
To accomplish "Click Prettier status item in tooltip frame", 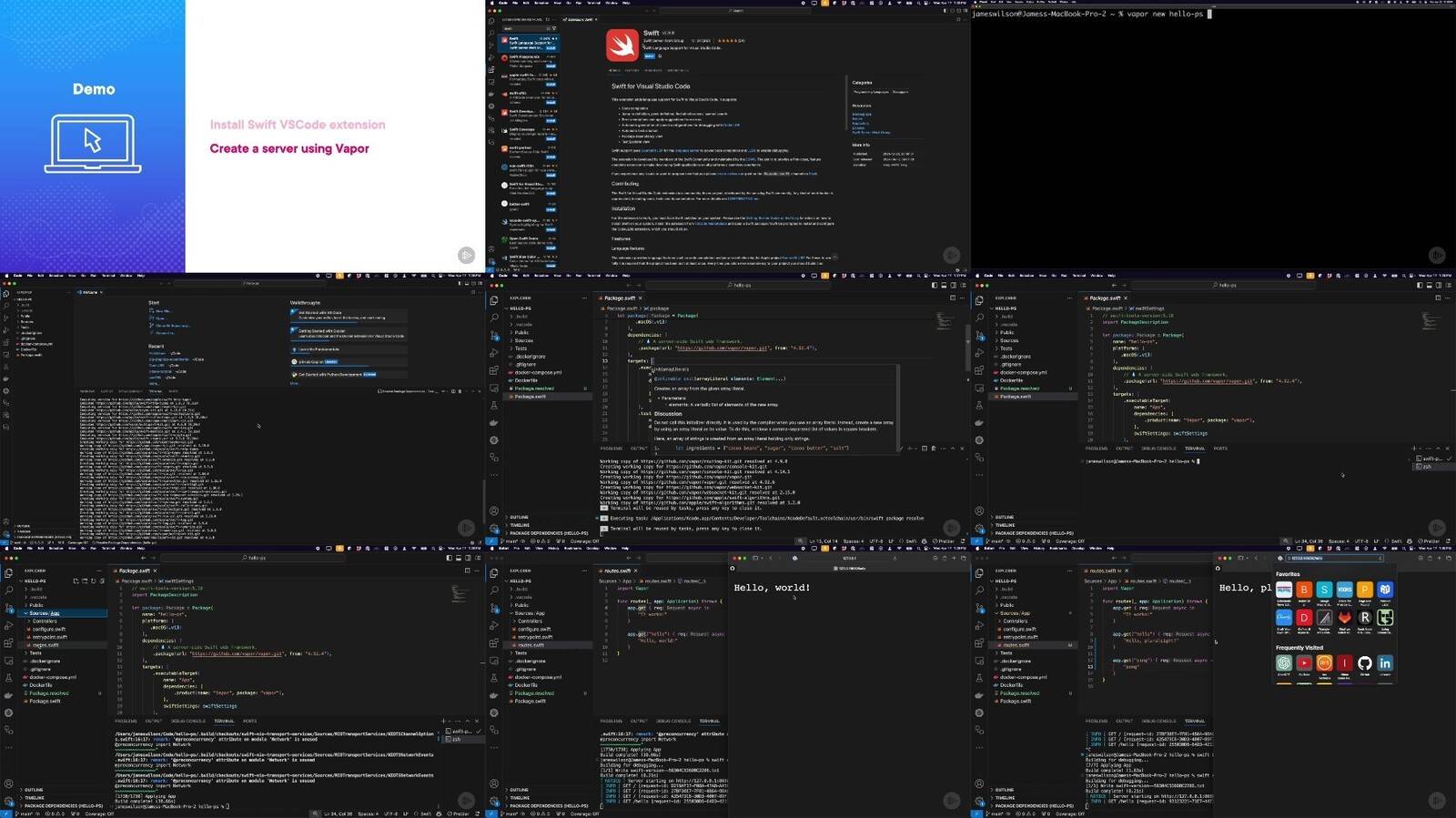I will point(944,541).
